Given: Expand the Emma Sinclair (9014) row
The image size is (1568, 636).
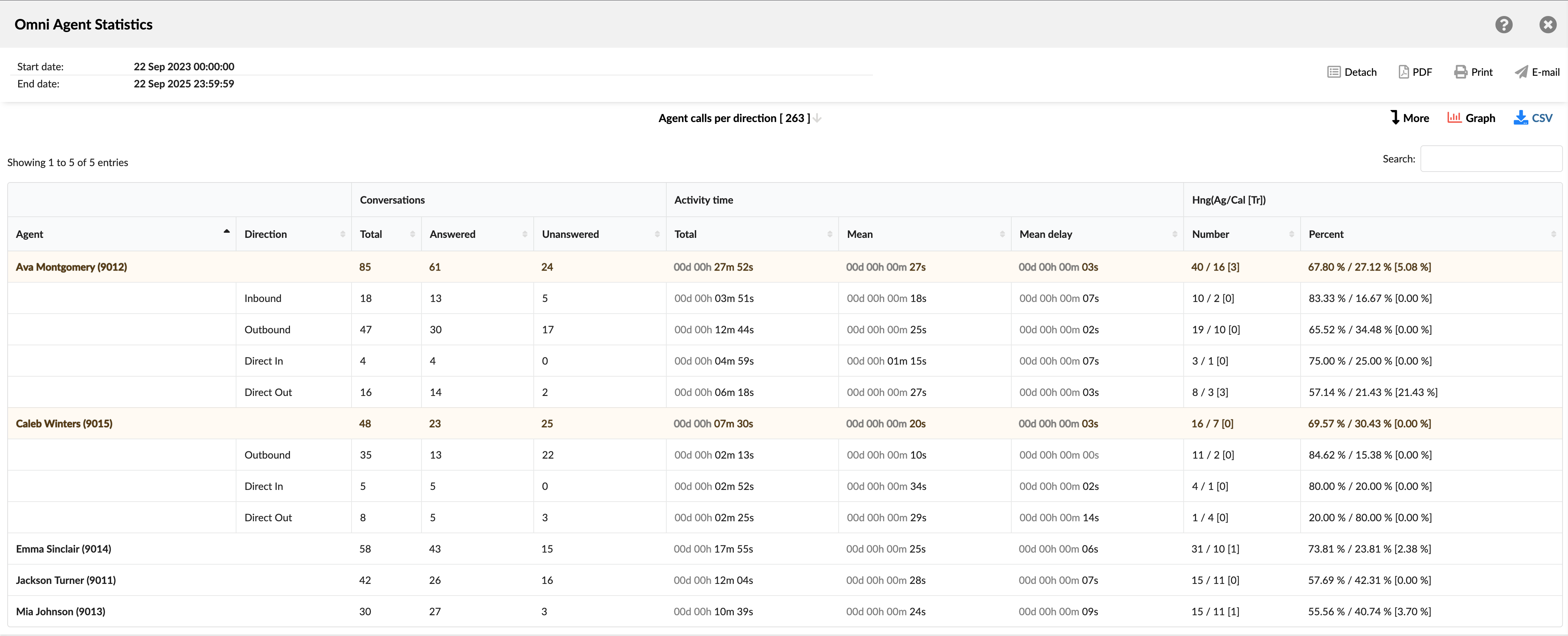Looking at the screenshot, I should coord(63,549).
